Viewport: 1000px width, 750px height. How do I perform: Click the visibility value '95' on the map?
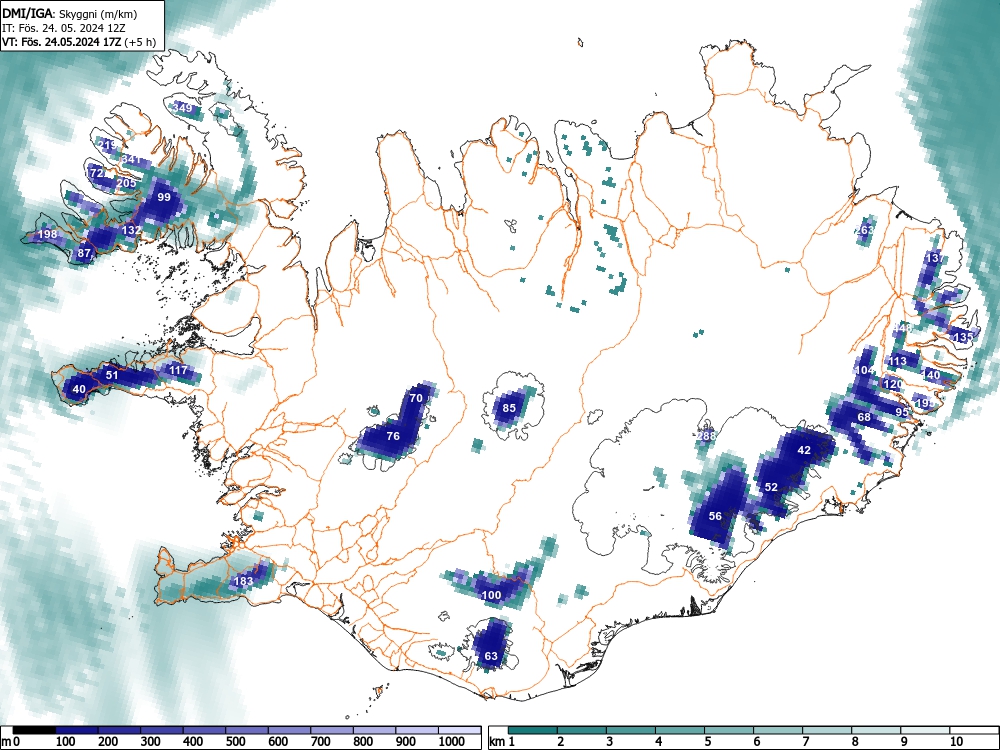tap(902, 412)
